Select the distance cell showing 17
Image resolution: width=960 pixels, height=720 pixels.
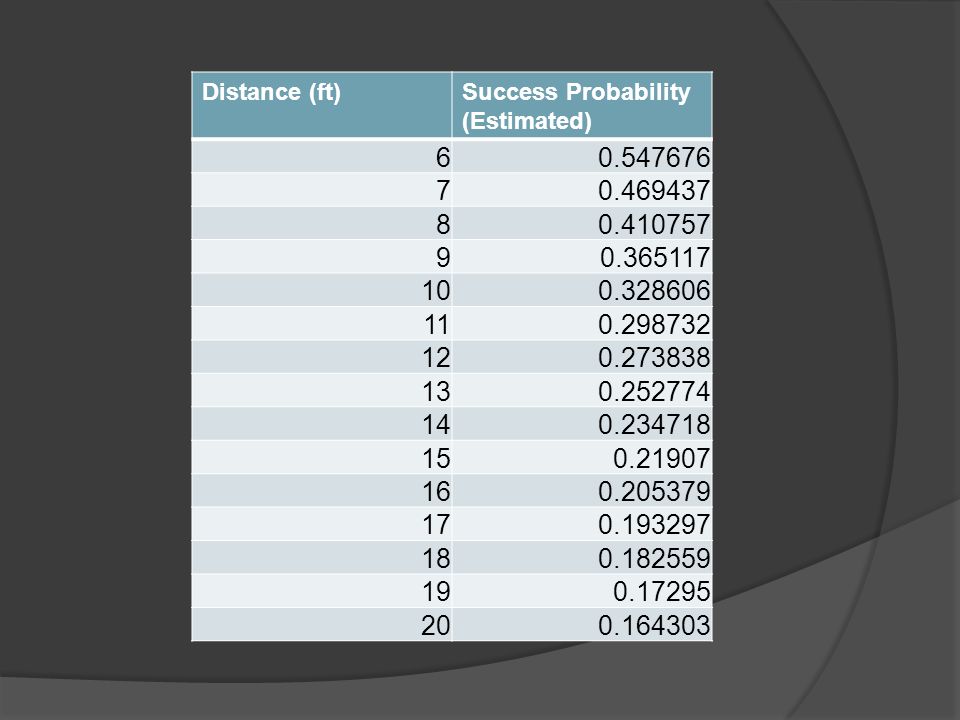(x=322, y=524)
